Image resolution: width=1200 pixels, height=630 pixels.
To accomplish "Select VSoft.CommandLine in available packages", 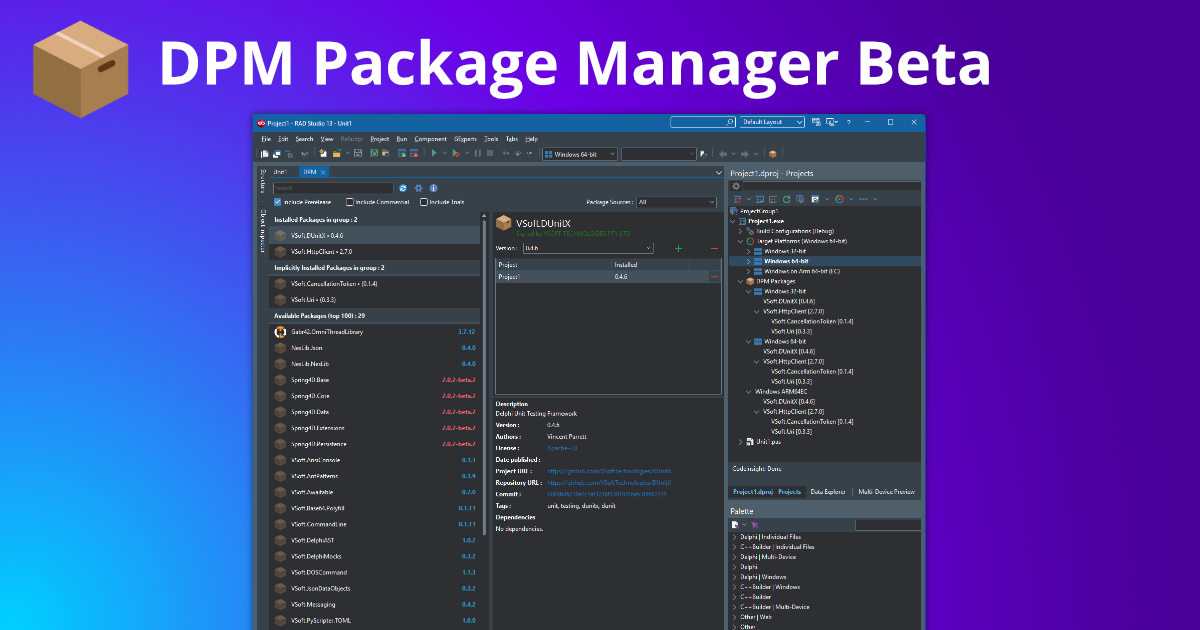I will [x=377, y=524].
